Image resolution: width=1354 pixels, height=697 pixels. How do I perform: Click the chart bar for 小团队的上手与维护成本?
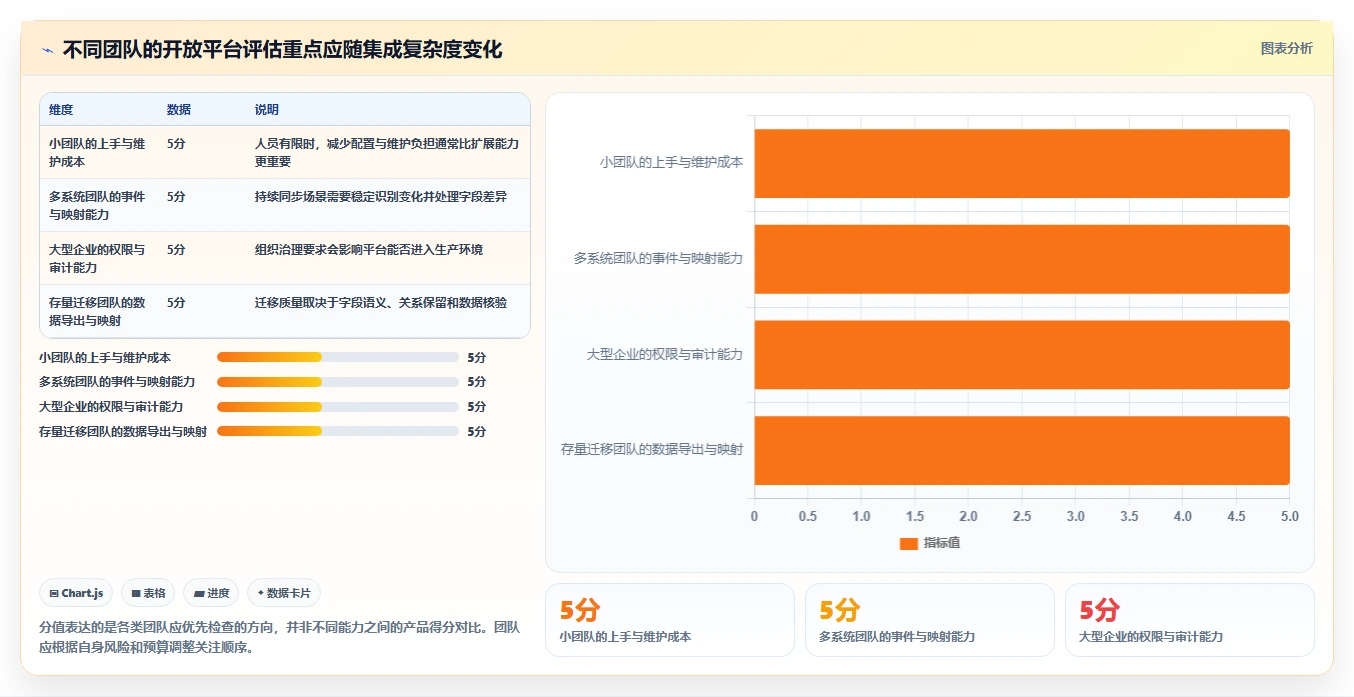click(1022, 163)
